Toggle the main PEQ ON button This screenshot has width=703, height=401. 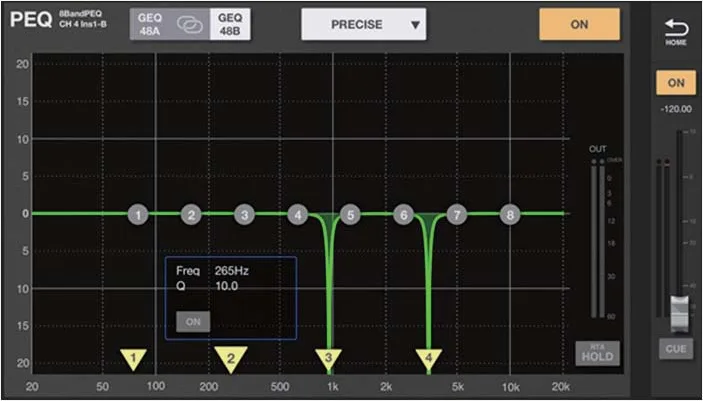coord(579,24)
